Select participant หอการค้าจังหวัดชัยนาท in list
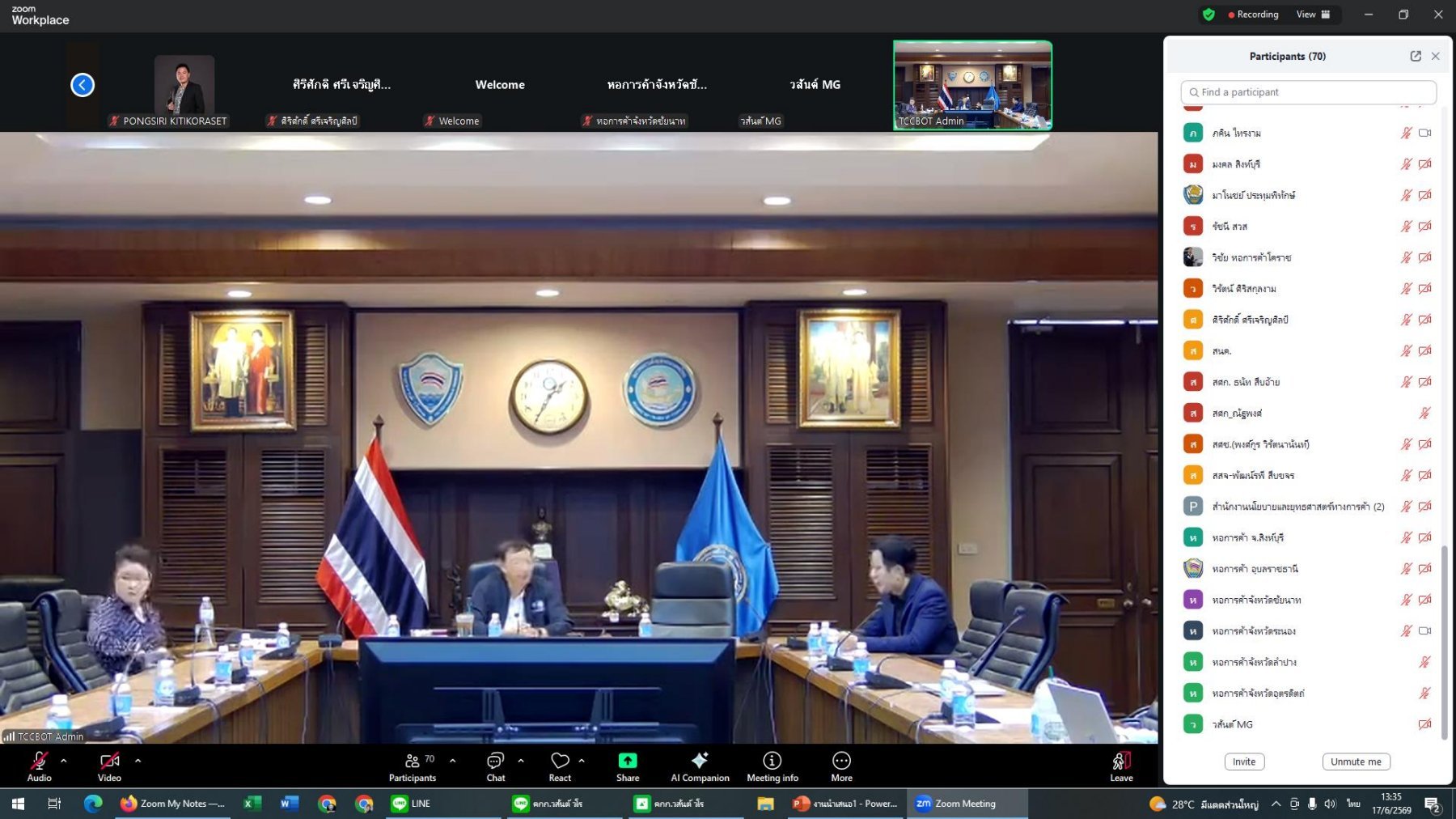The height and width of the screenshot is (819, 1456). (x=1308, y=600)
